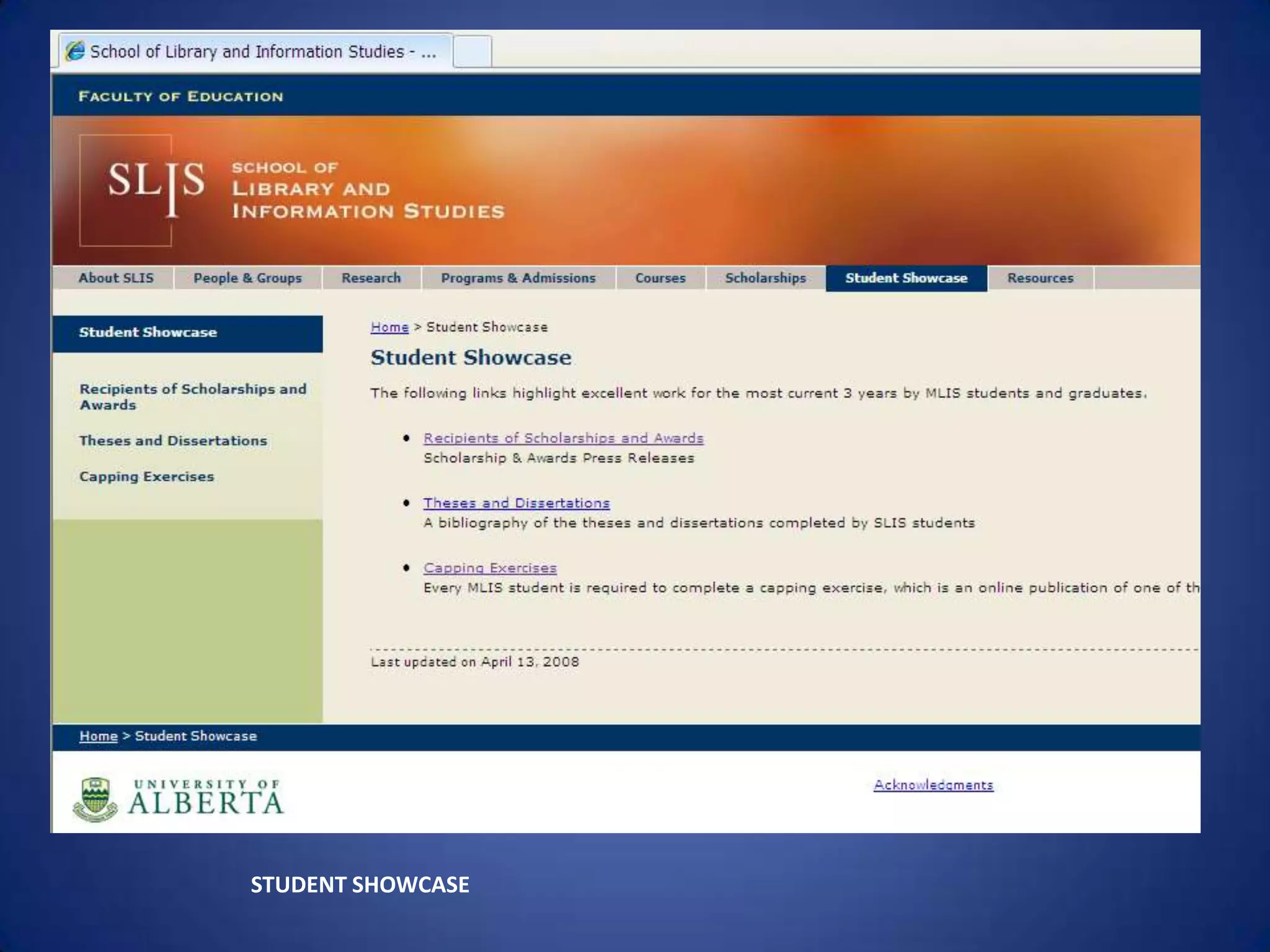
Task: Click the Home breadcrumb above page title
Action: pyautogui.click(x=389, y=327)
